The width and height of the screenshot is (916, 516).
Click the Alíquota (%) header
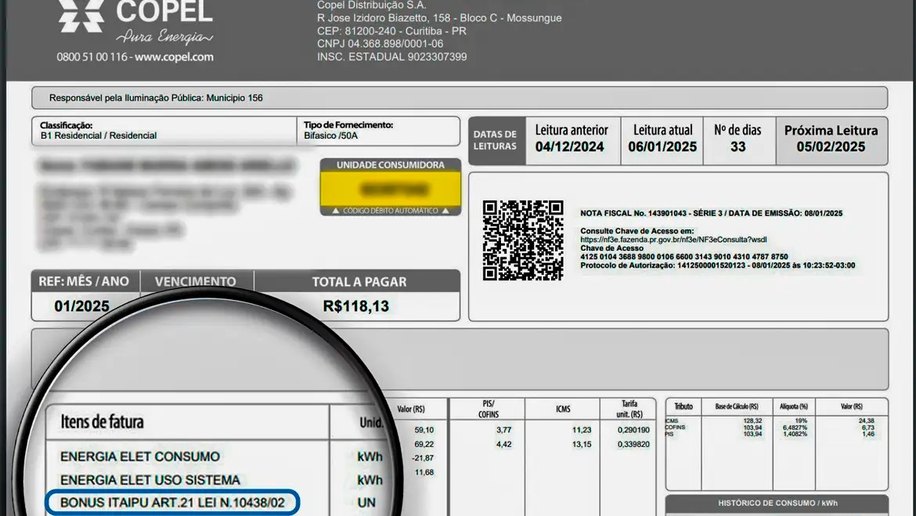pos(794,406)
